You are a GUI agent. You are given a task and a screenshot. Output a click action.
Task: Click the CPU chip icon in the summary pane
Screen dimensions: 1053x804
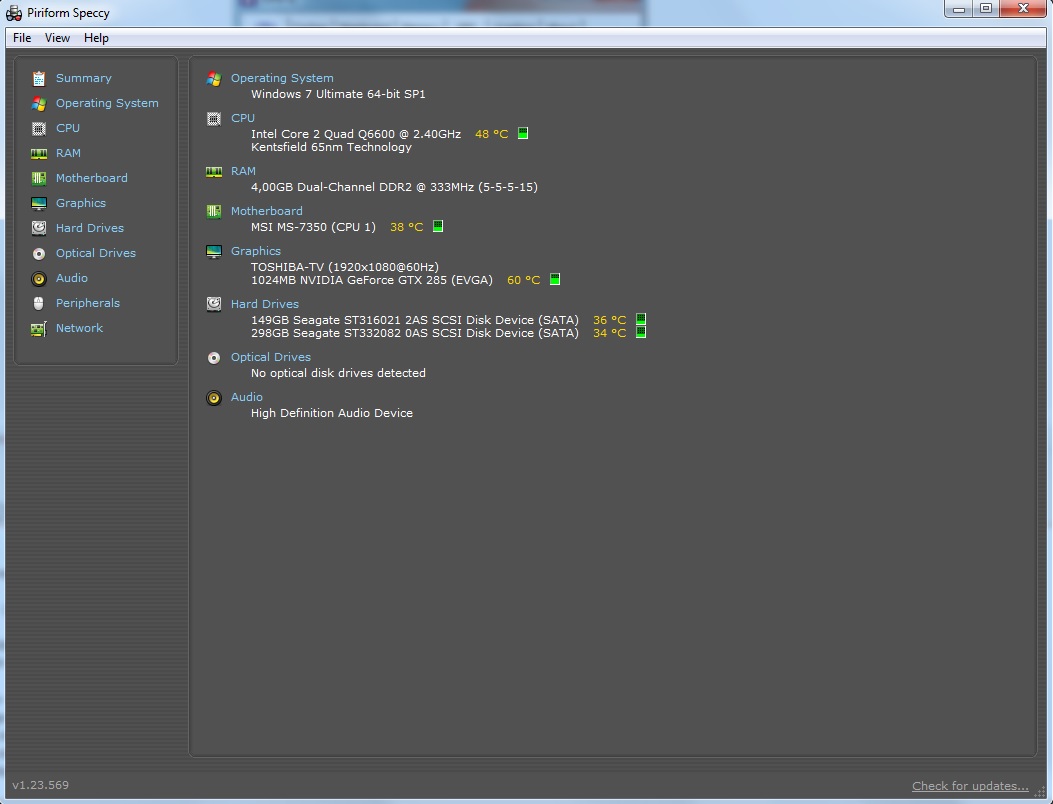click(x=213, y=118)
